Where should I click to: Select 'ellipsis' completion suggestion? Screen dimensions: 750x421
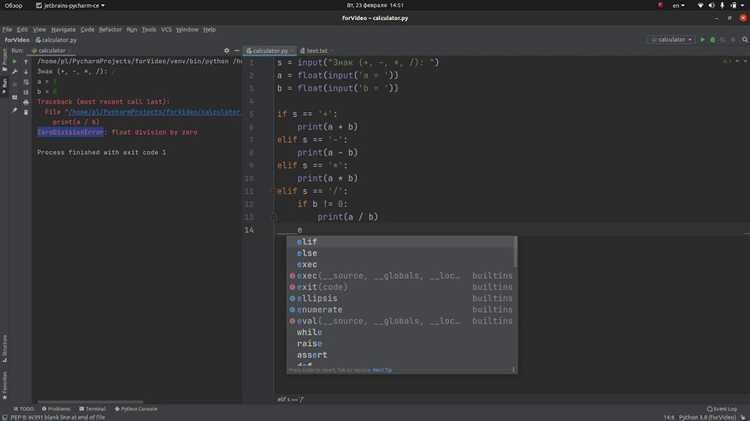tap(401, 299)
